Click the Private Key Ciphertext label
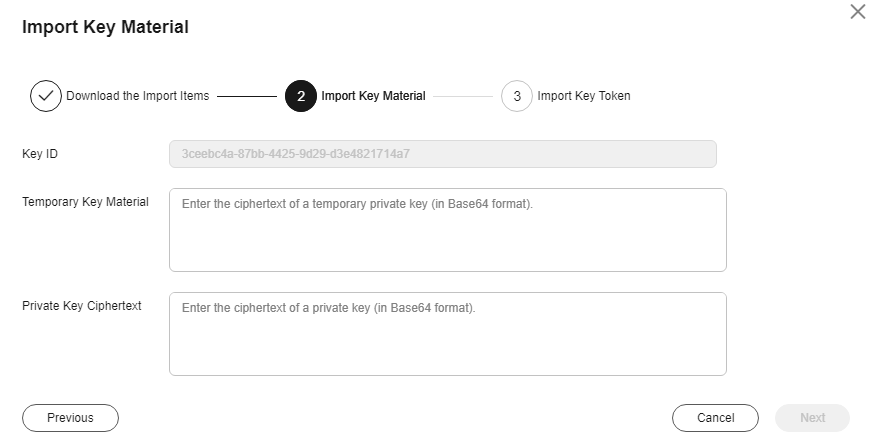 pyautogui.click(x=82, y=306)
